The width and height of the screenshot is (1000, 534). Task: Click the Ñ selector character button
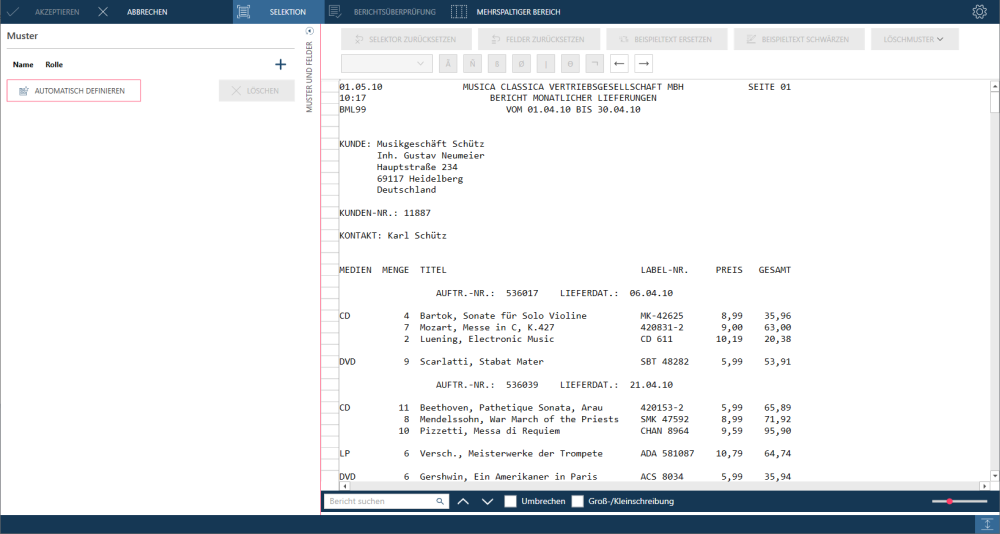click(473, 64)
